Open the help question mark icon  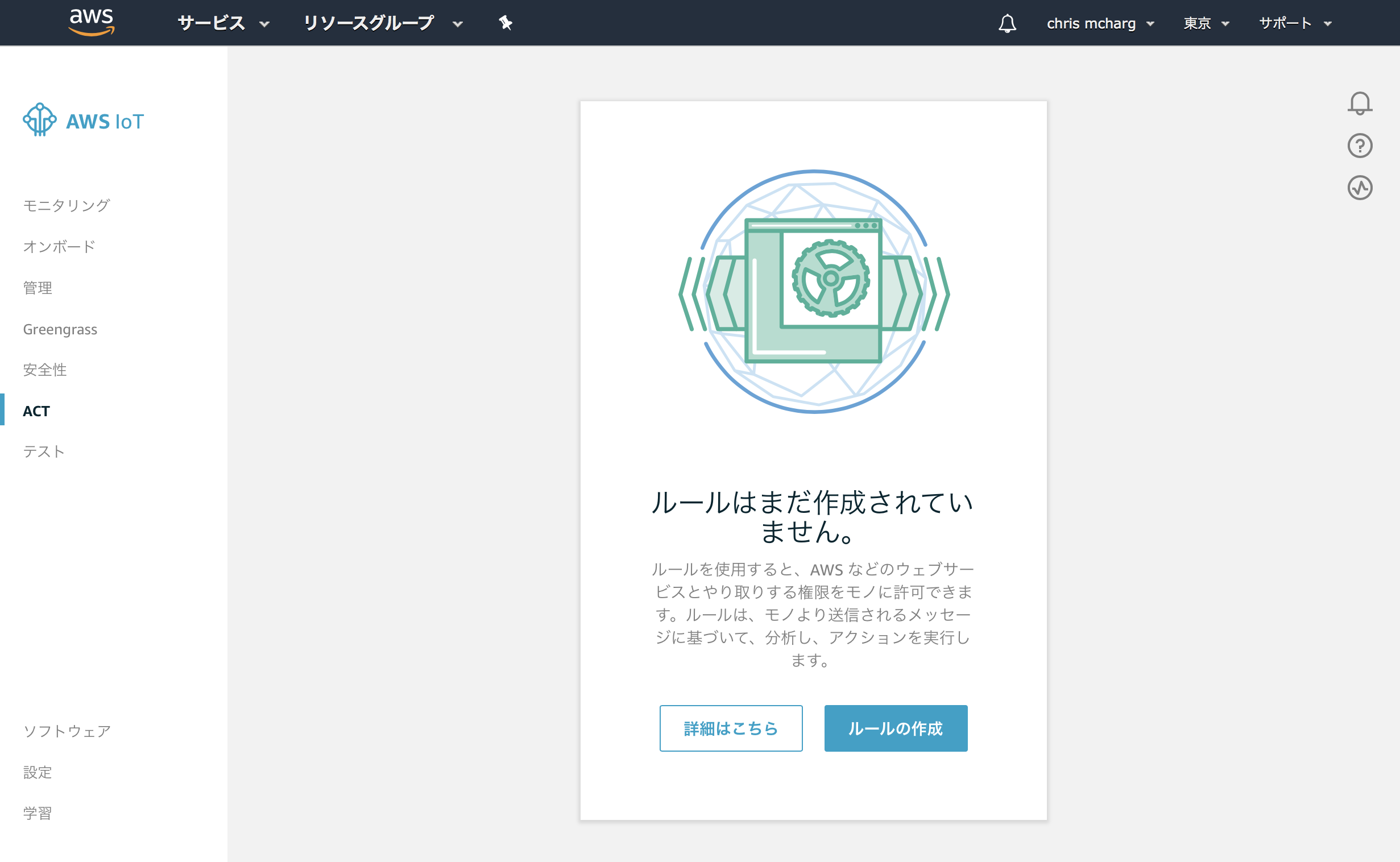click(x=1360, y=146)
